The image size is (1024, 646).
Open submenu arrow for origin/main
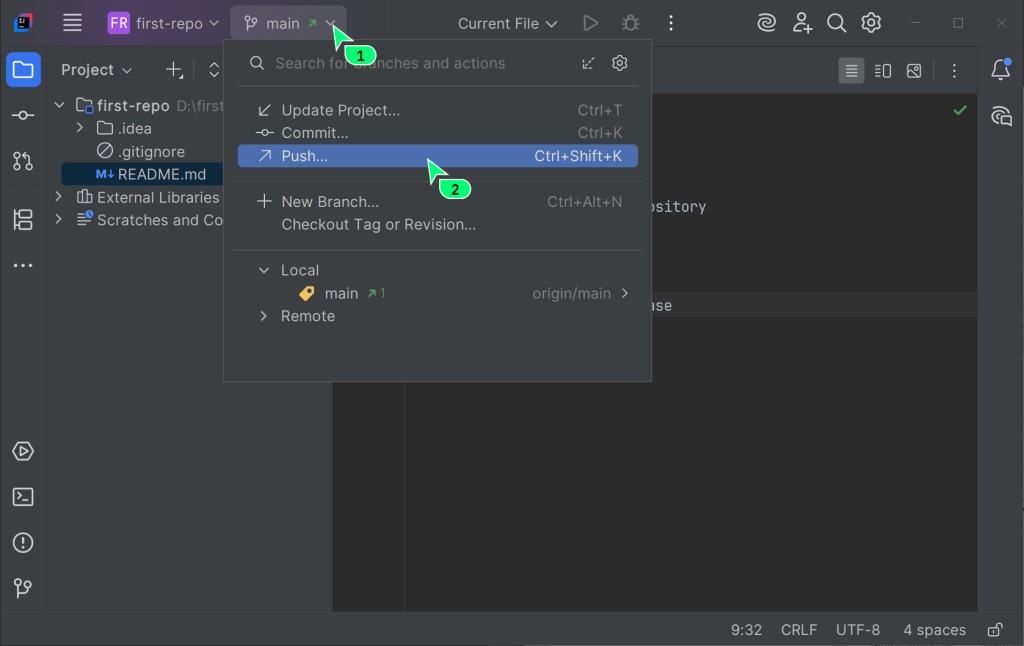point(625,293)
